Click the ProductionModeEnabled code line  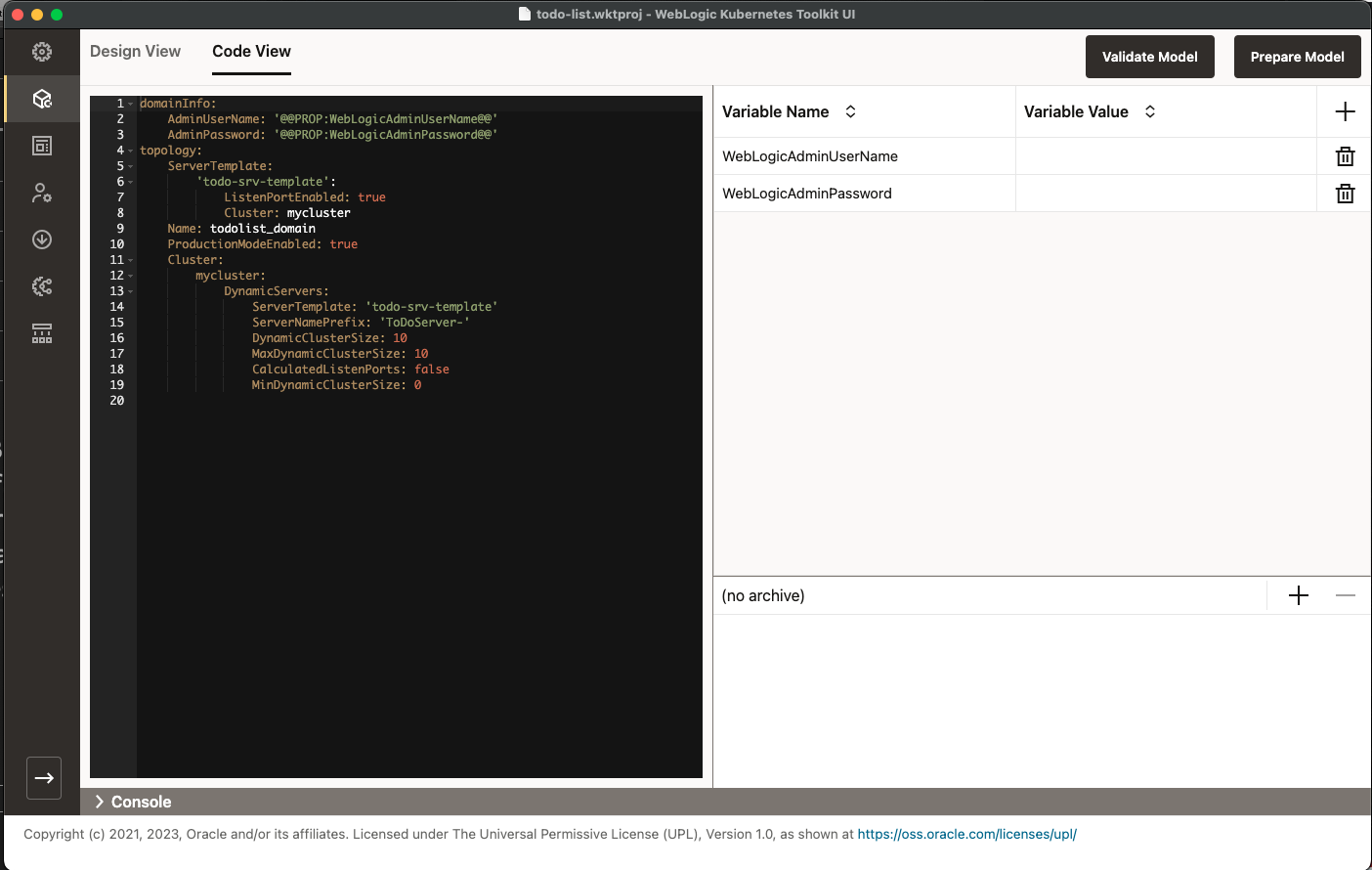[262, 244]
